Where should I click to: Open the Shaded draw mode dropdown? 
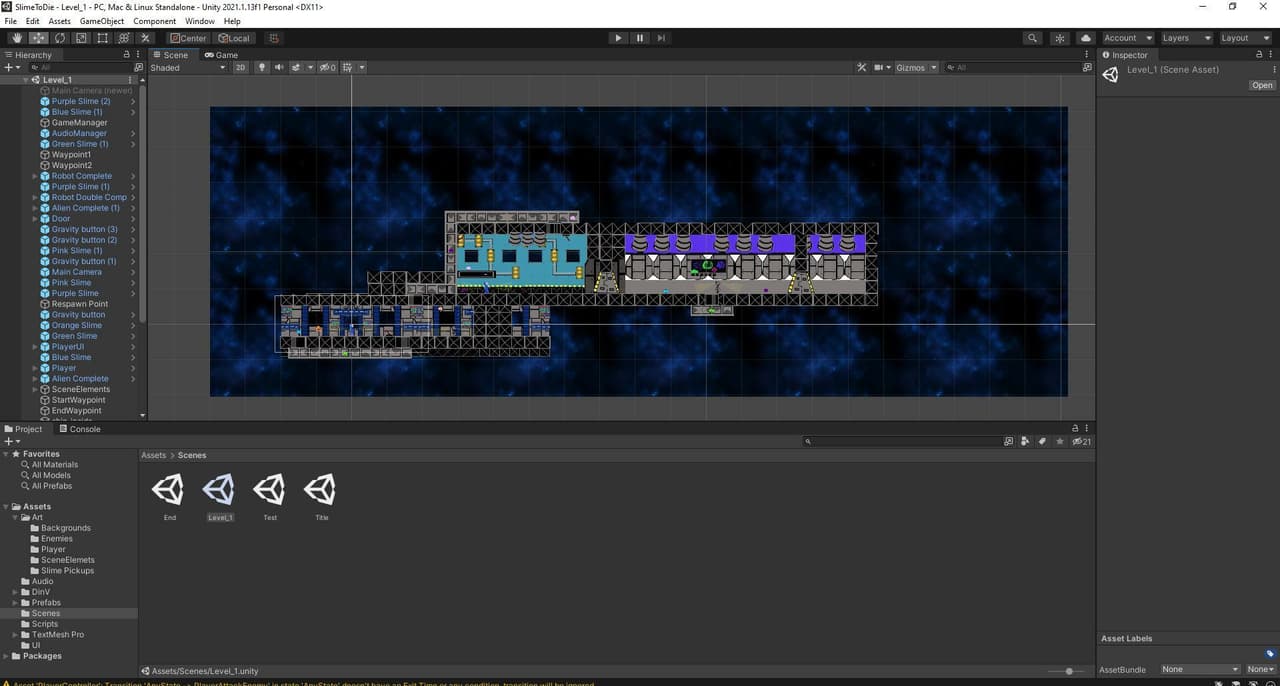click(188, 67)
